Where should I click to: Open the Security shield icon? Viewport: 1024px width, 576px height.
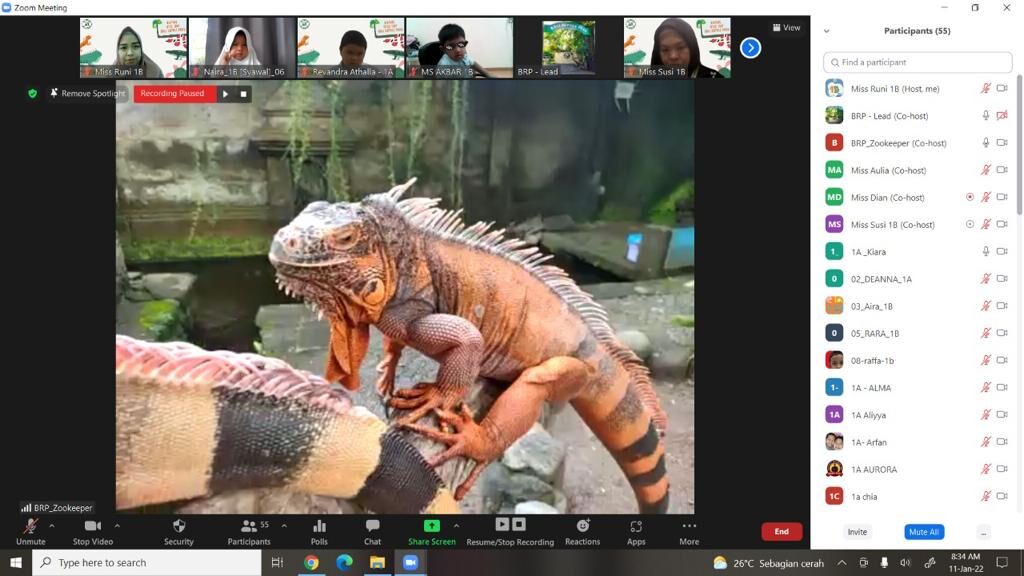click(179, 526)
